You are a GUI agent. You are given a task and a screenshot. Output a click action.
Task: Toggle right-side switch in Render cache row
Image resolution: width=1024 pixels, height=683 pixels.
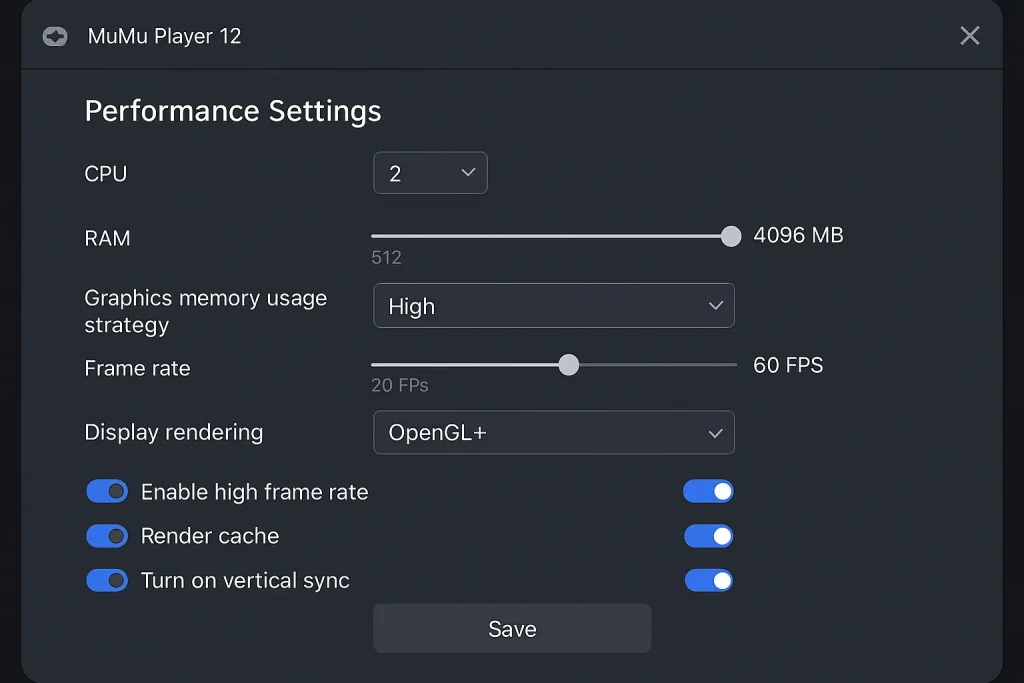(x=708, y=536)
